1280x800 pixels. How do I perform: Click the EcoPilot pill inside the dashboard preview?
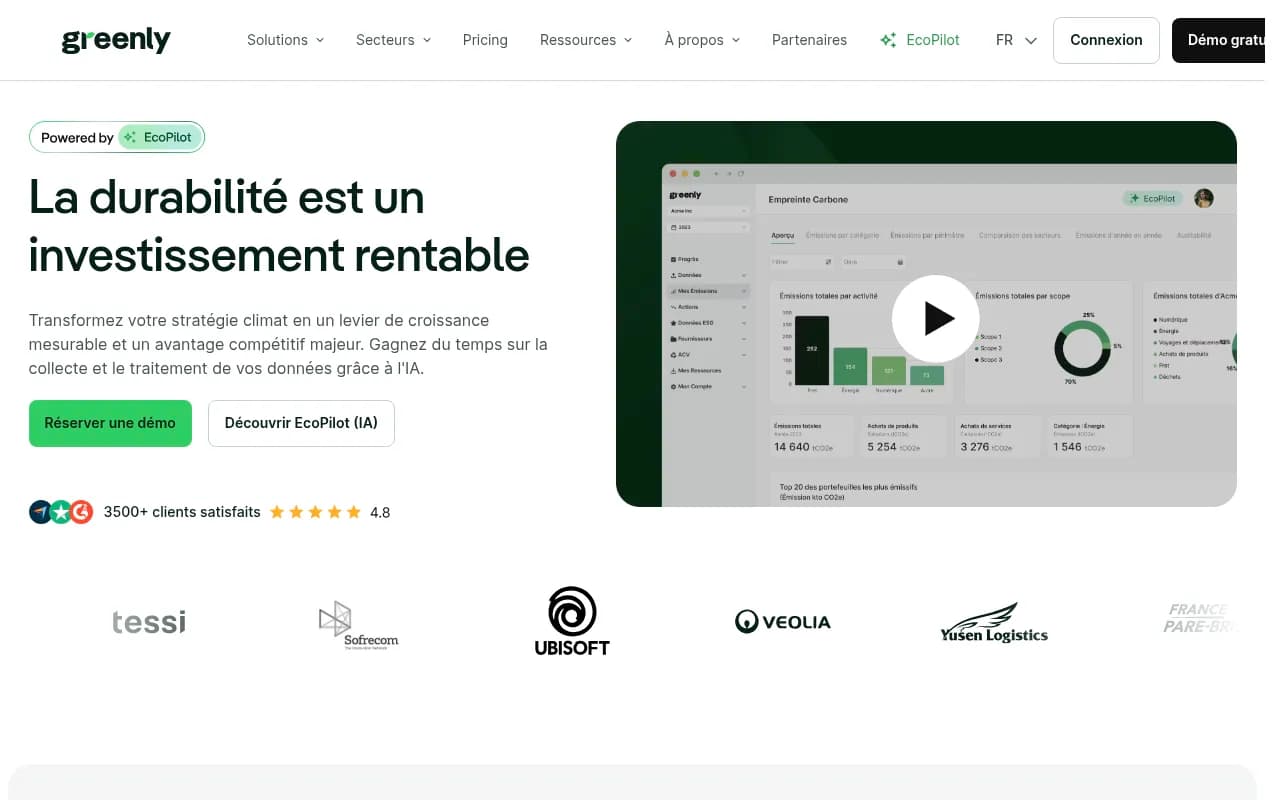pyautogui.click(x=1152, y=198)
